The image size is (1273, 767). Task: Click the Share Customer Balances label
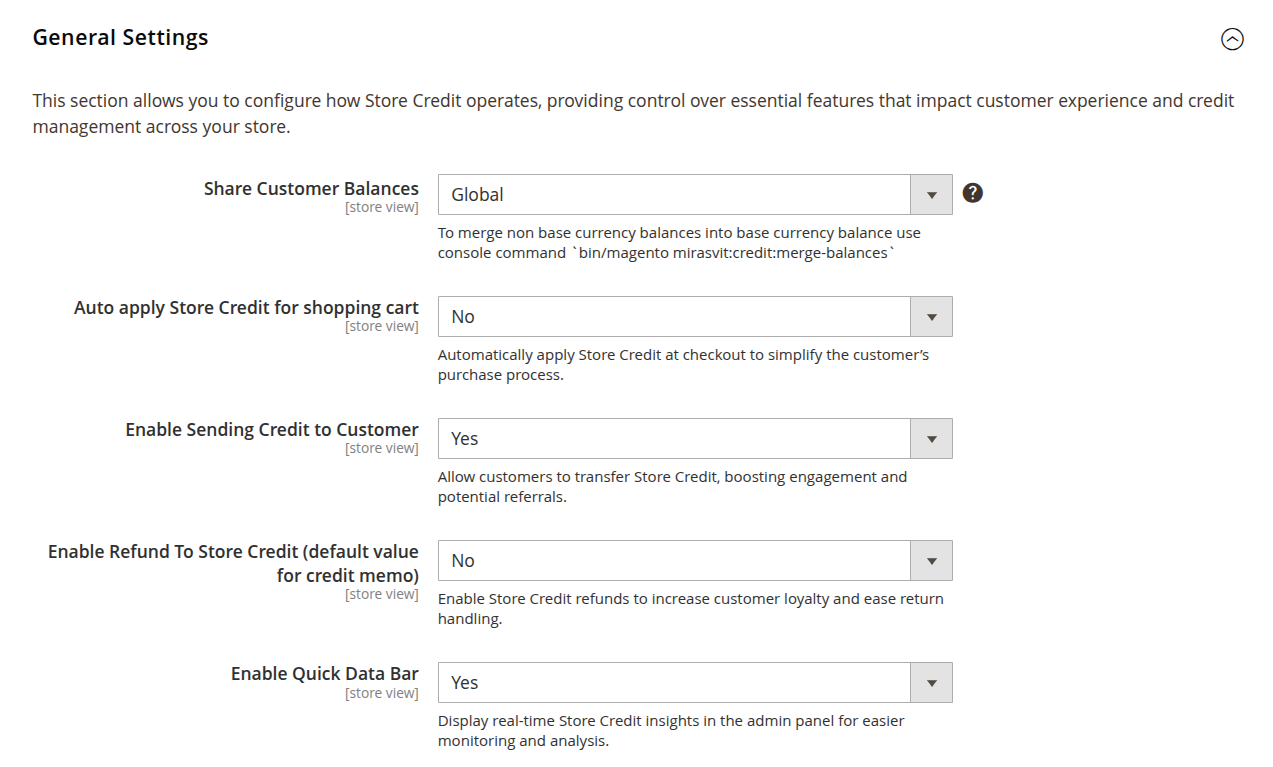point(311,188)
